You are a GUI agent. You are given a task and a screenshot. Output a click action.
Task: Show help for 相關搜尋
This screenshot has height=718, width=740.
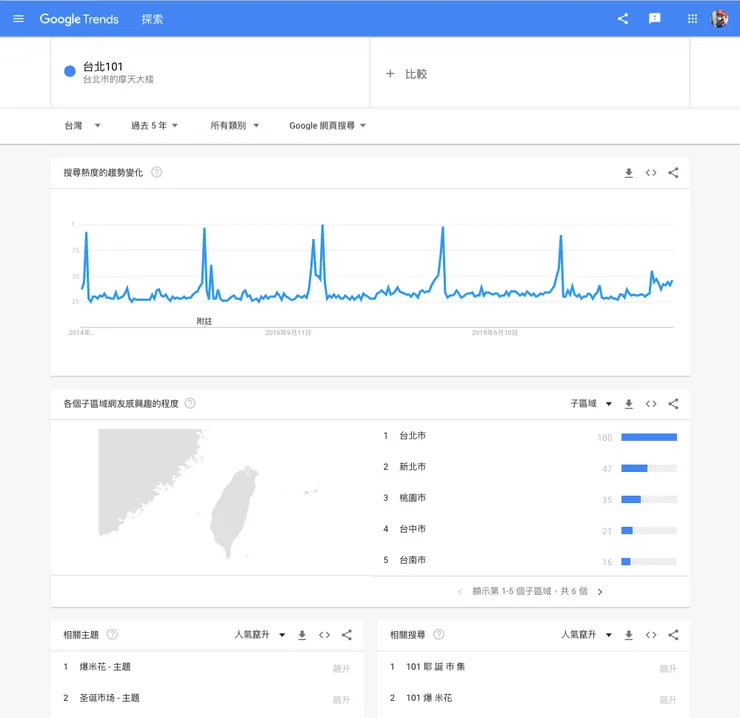(x=438, y=634)
